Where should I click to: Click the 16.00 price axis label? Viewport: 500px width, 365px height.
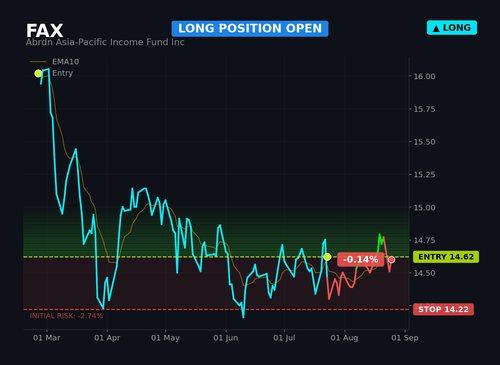(424, 76)
